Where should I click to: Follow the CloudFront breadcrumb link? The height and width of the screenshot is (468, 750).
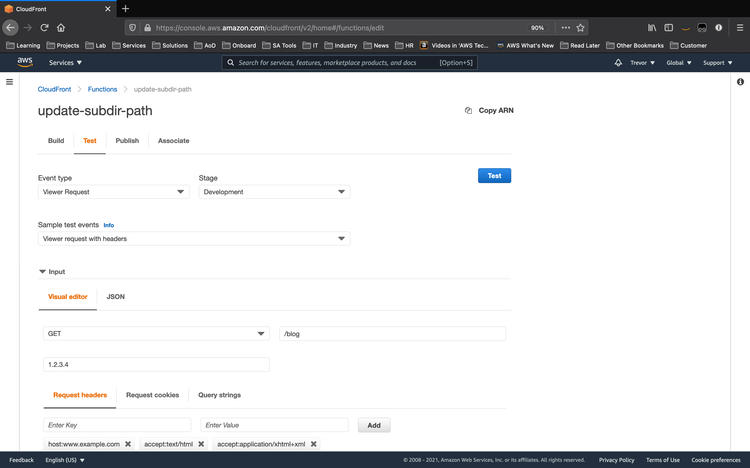coord(55,89)
